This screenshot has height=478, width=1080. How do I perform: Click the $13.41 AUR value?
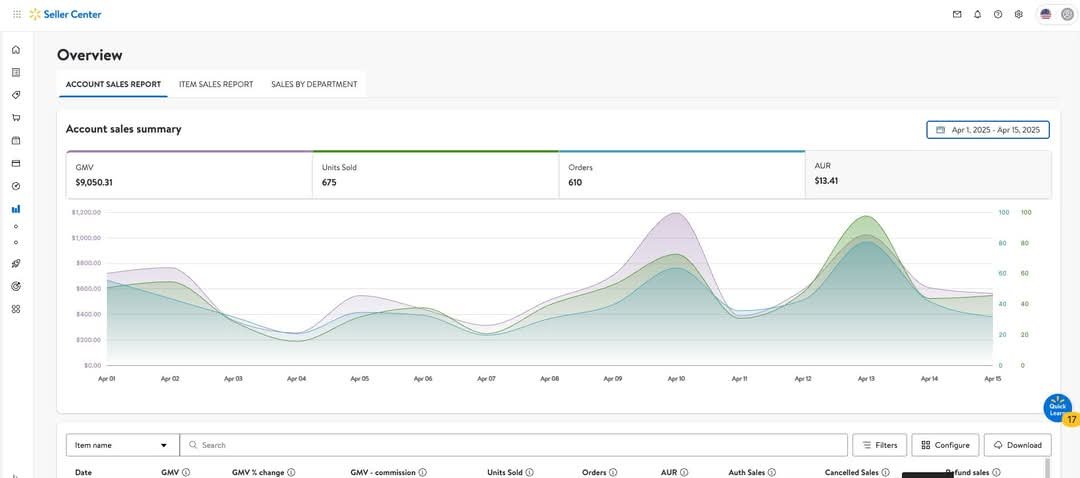coord(826,182)
